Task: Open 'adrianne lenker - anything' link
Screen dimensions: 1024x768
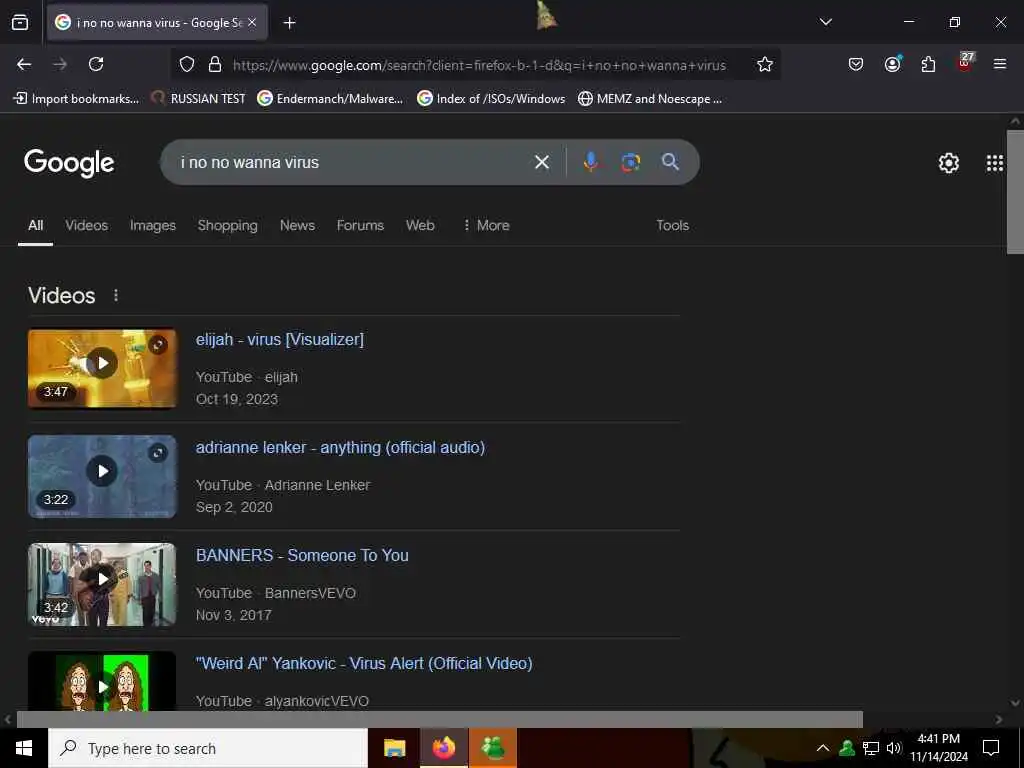Action: [340, 447]
